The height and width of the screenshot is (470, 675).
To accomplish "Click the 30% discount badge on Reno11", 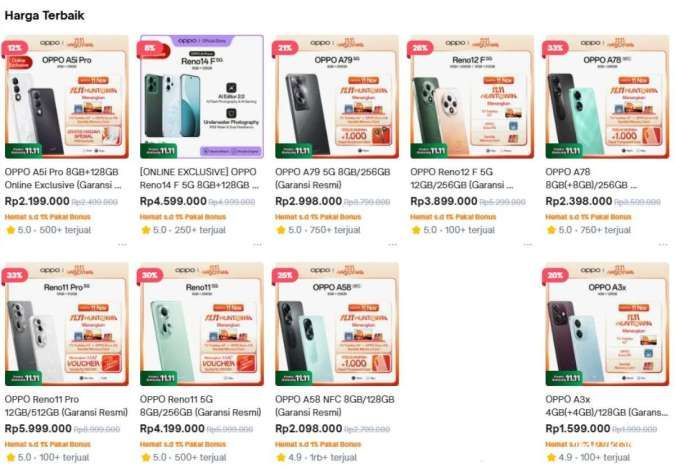I will click(x=150, y=275).
